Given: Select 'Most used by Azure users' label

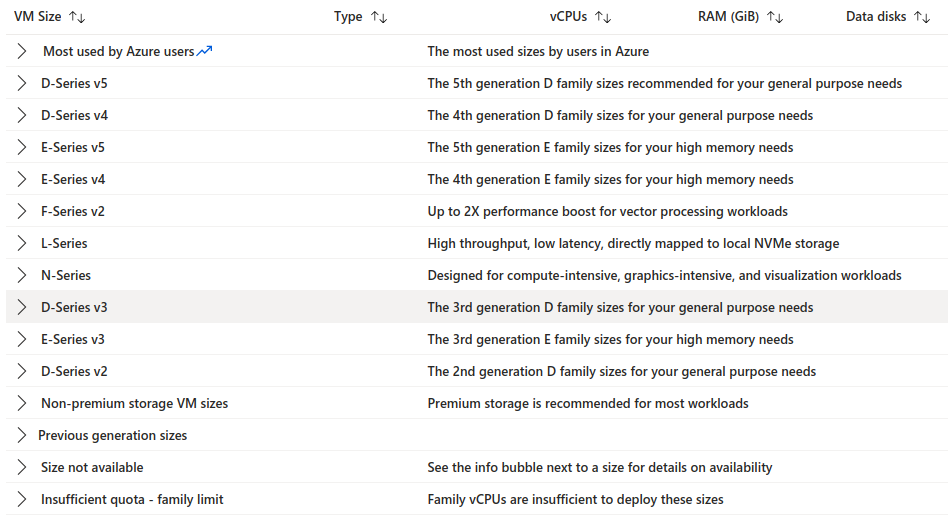Looking at the screenshot, I should click(x=118, y=51).
